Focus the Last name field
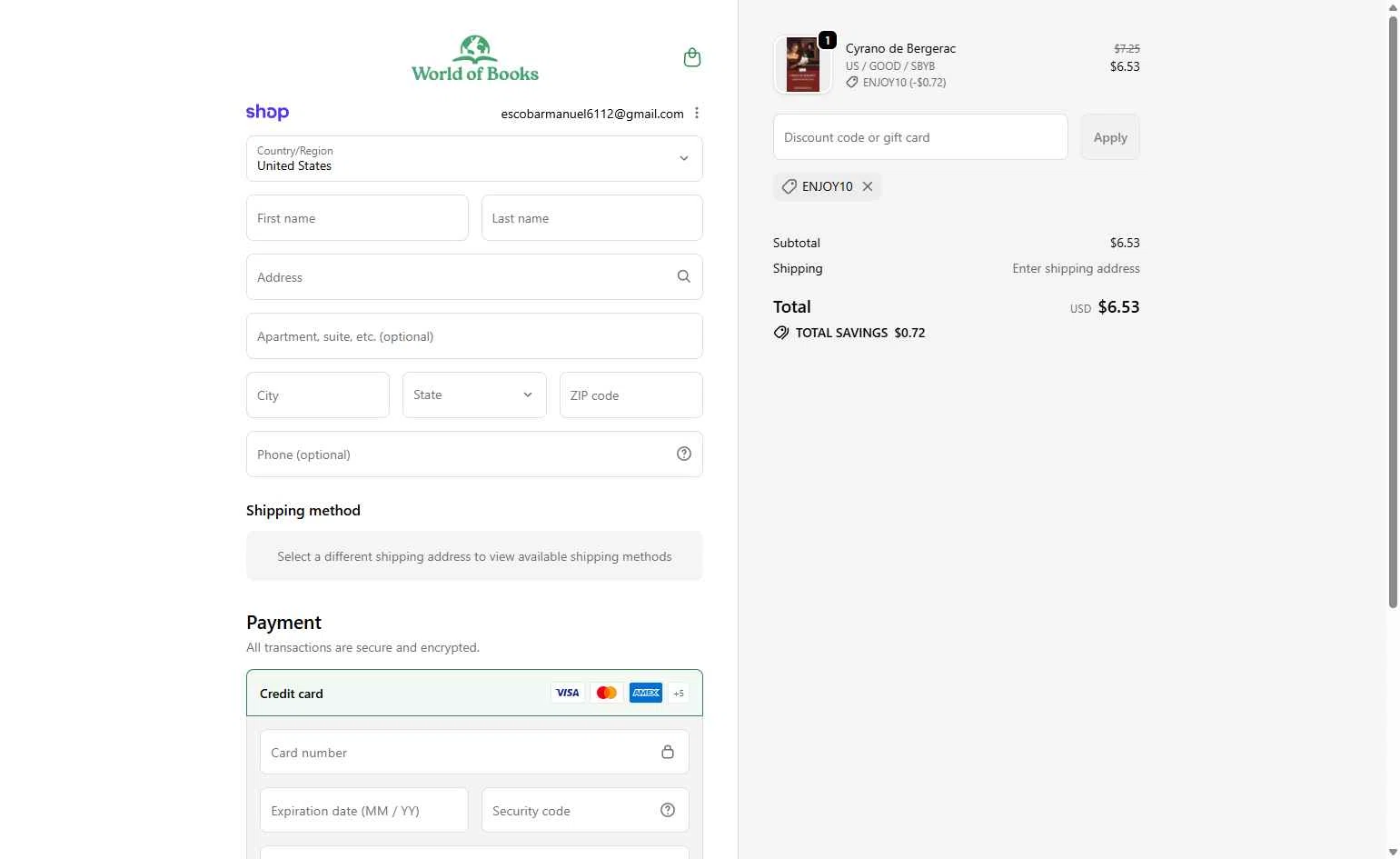The image size is (1400, 859). coord(592,218)
